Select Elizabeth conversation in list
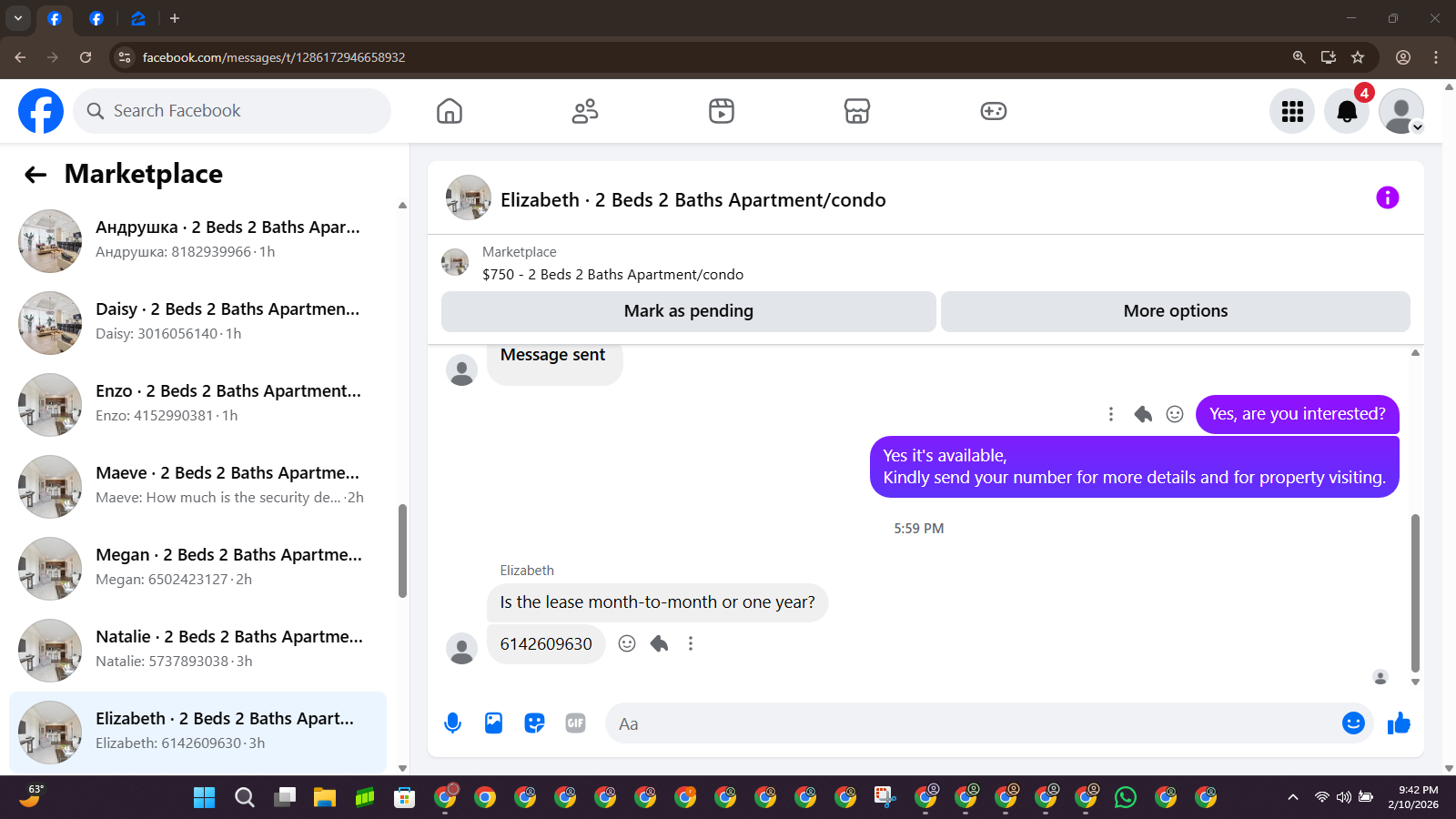This screenshot has width=1456, height=819. coord(198,732)
